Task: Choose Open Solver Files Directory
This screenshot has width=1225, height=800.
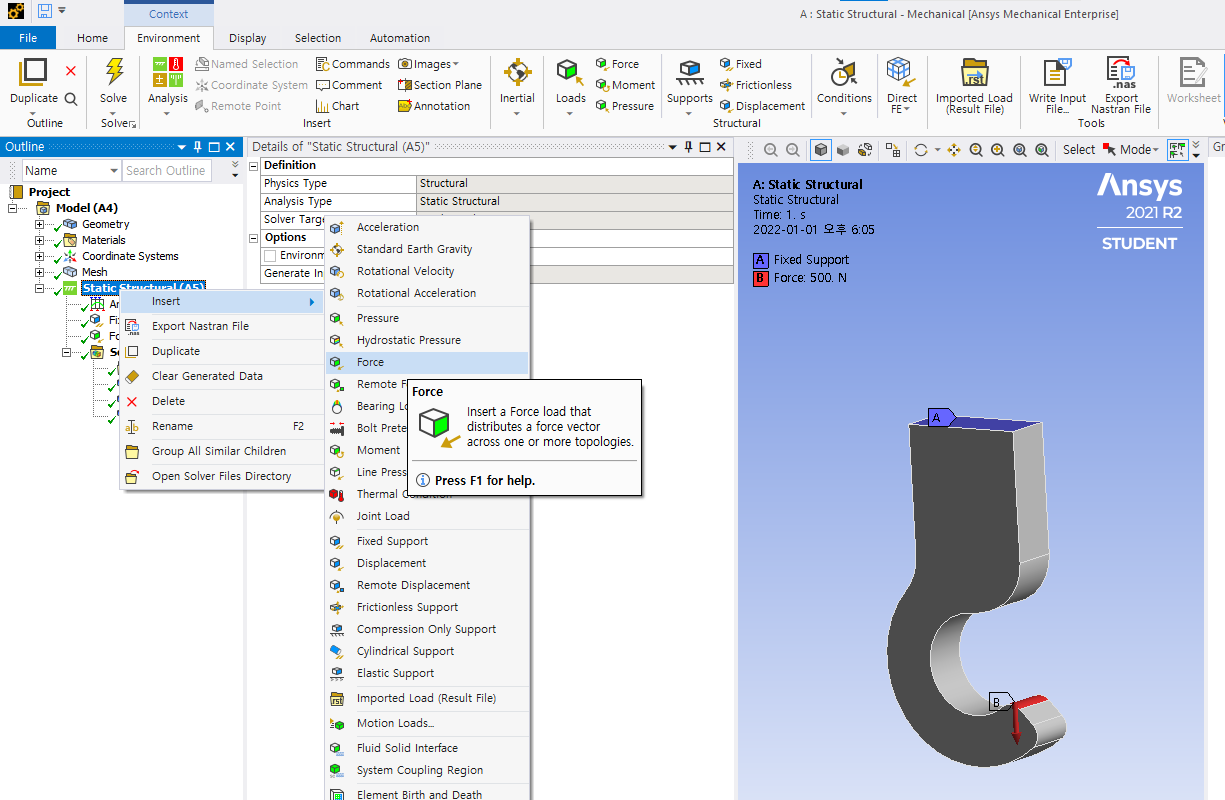Action: click(x=220, y=476)
